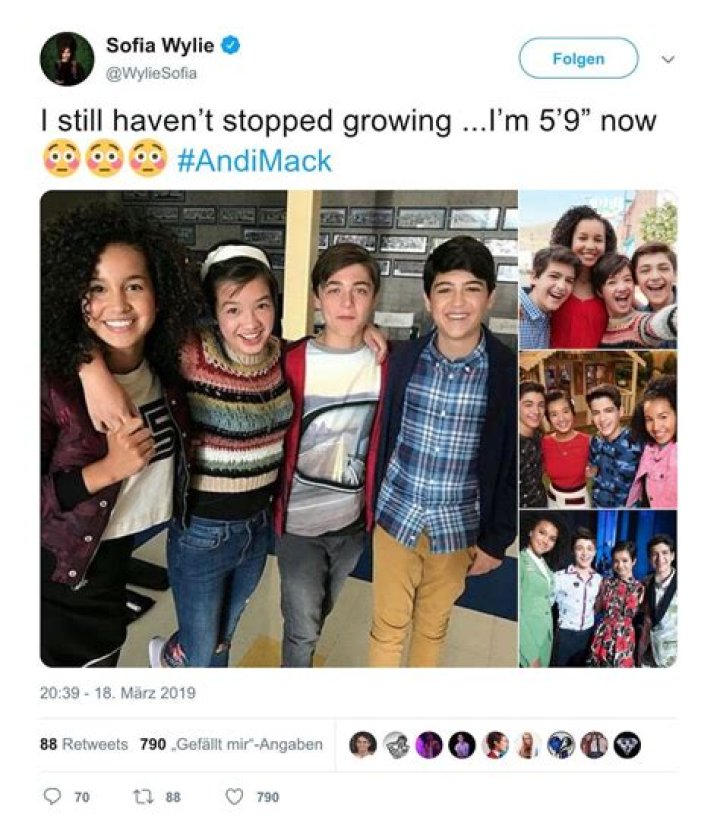This screenshot has height=823, width=720.
Task: View the 88 Retweets list
Action: click(x=84, y=744)
